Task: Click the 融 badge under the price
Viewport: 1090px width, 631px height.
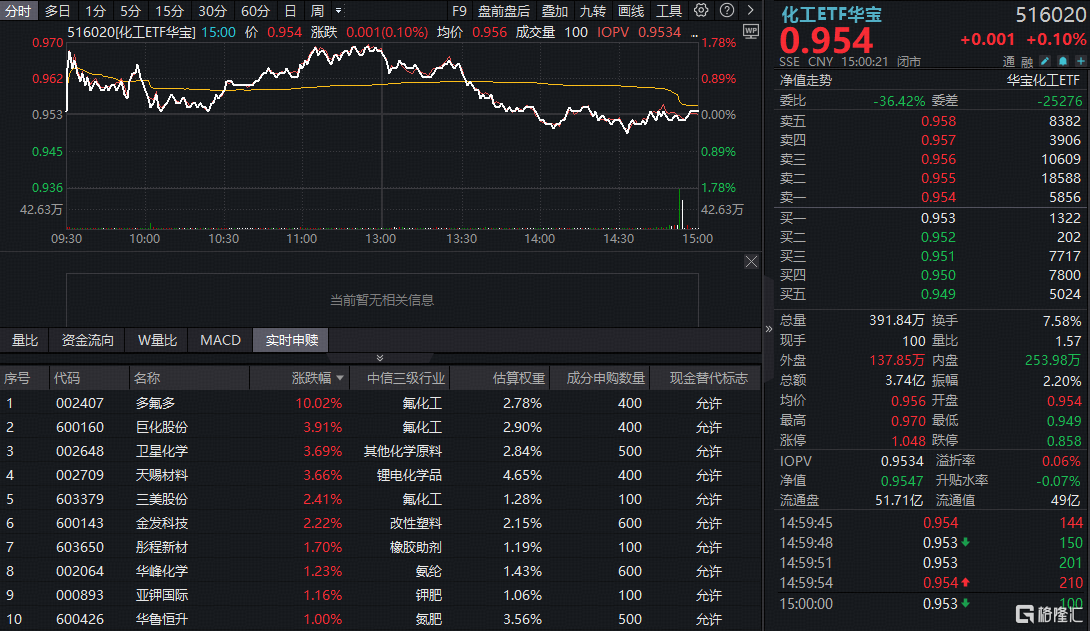Action: pyautogui.click(x=1027, y=62)
